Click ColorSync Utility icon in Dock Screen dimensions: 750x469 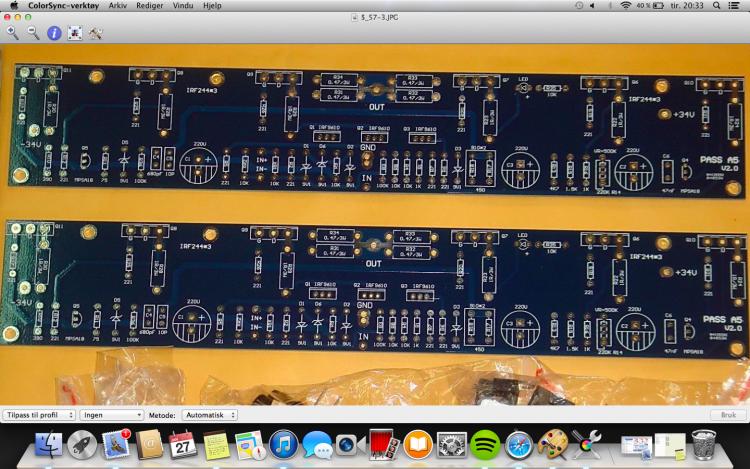click(586, 445)
